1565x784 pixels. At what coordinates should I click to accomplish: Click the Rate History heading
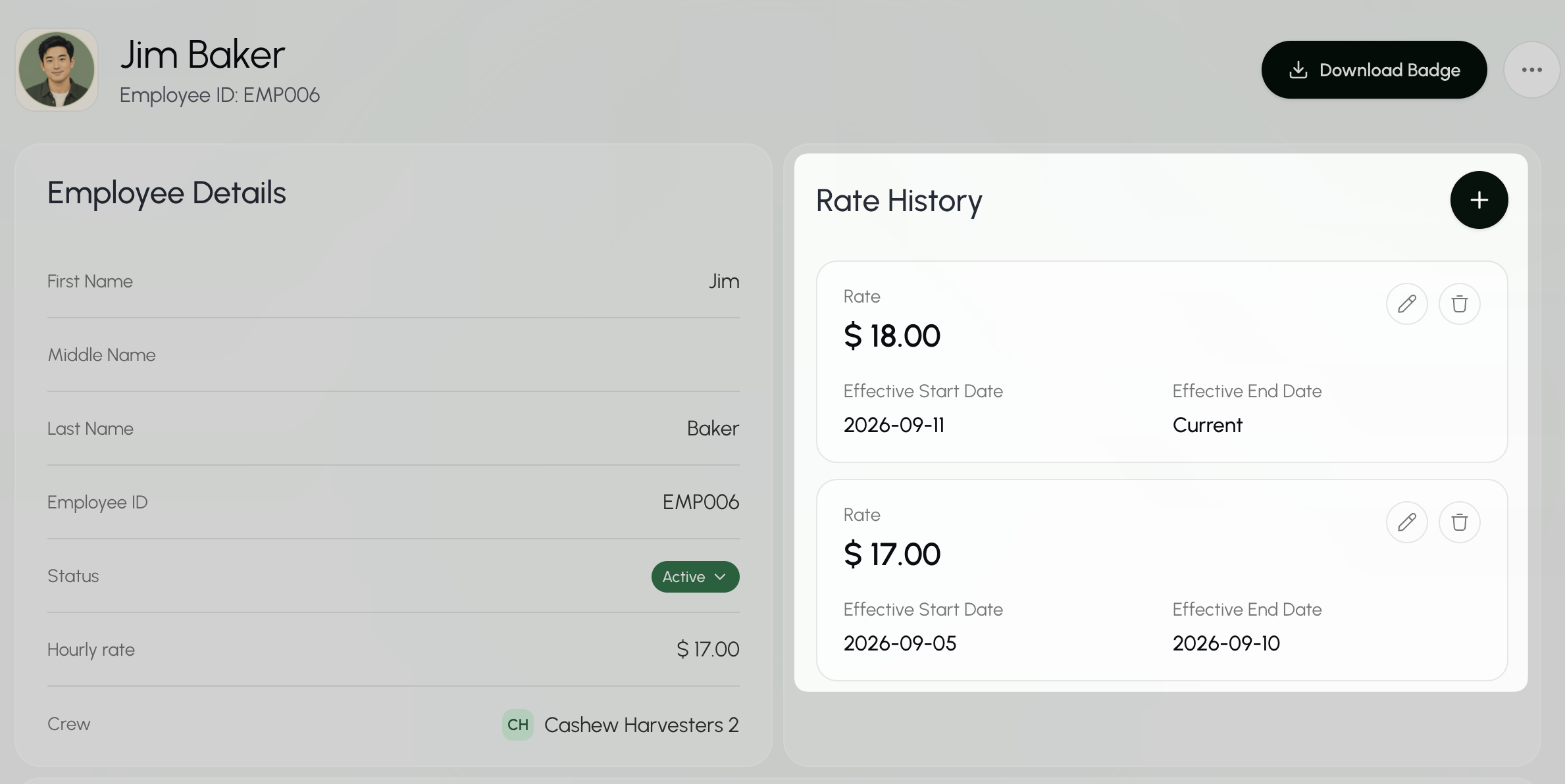tap(899, 201)
